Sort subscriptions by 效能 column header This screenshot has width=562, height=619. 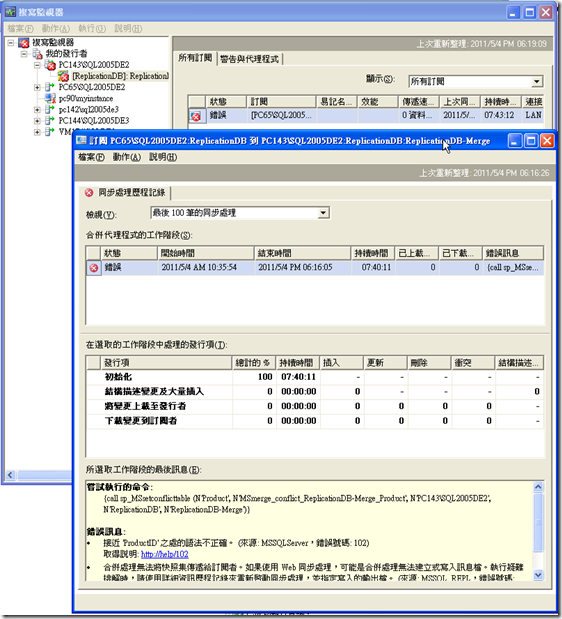point(378,102)
